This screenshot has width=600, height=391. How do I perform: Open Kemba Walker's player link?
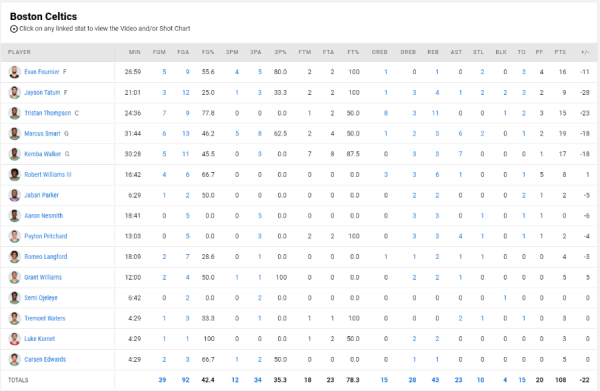(42, 154)
